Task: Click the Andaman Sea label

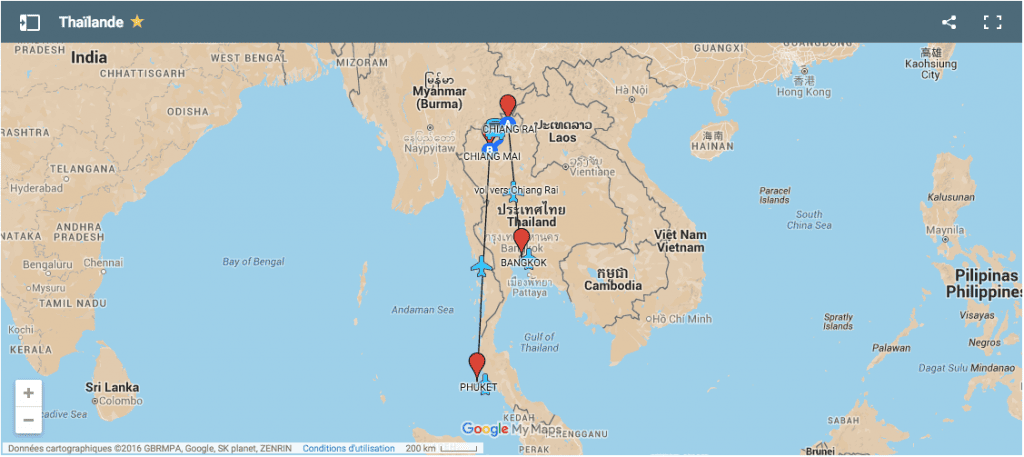Action: [x=423, y=310]
